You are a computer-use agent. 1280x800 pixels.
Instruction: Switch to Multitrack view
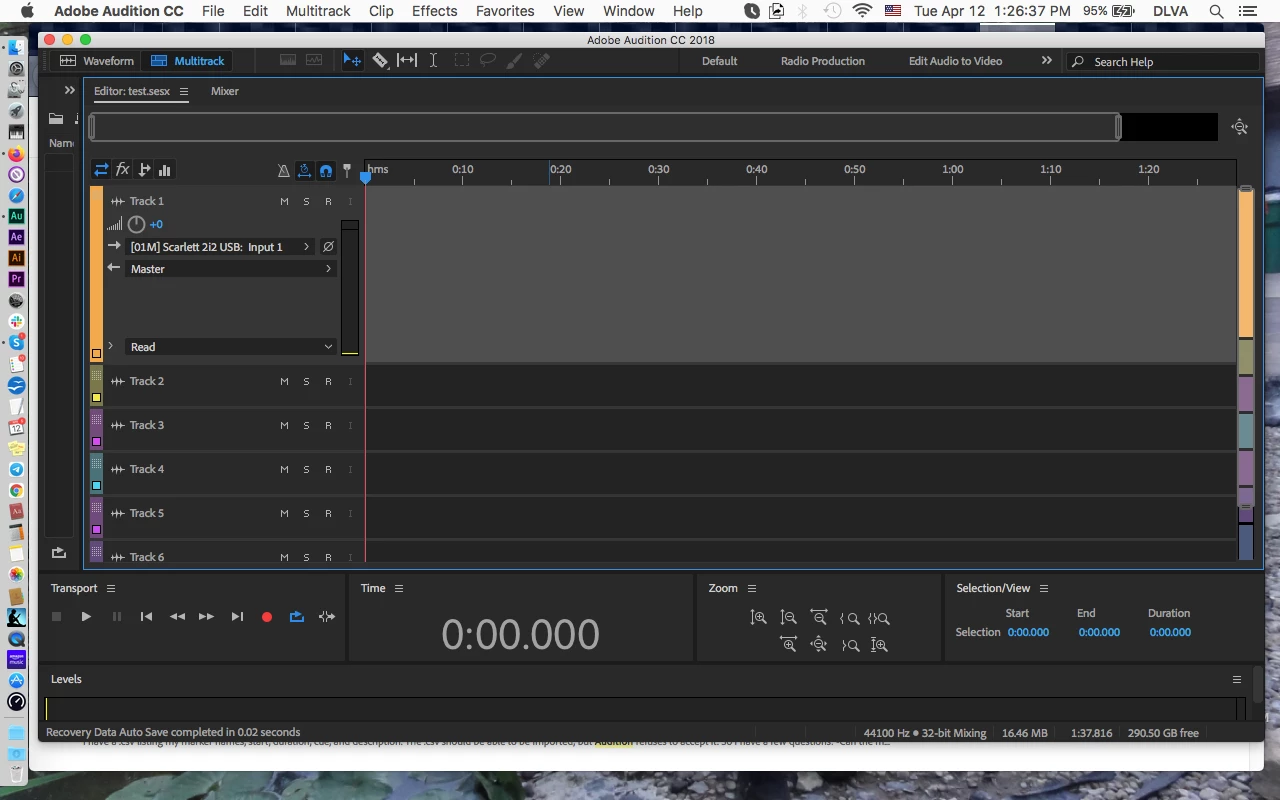tap(188, 61)
